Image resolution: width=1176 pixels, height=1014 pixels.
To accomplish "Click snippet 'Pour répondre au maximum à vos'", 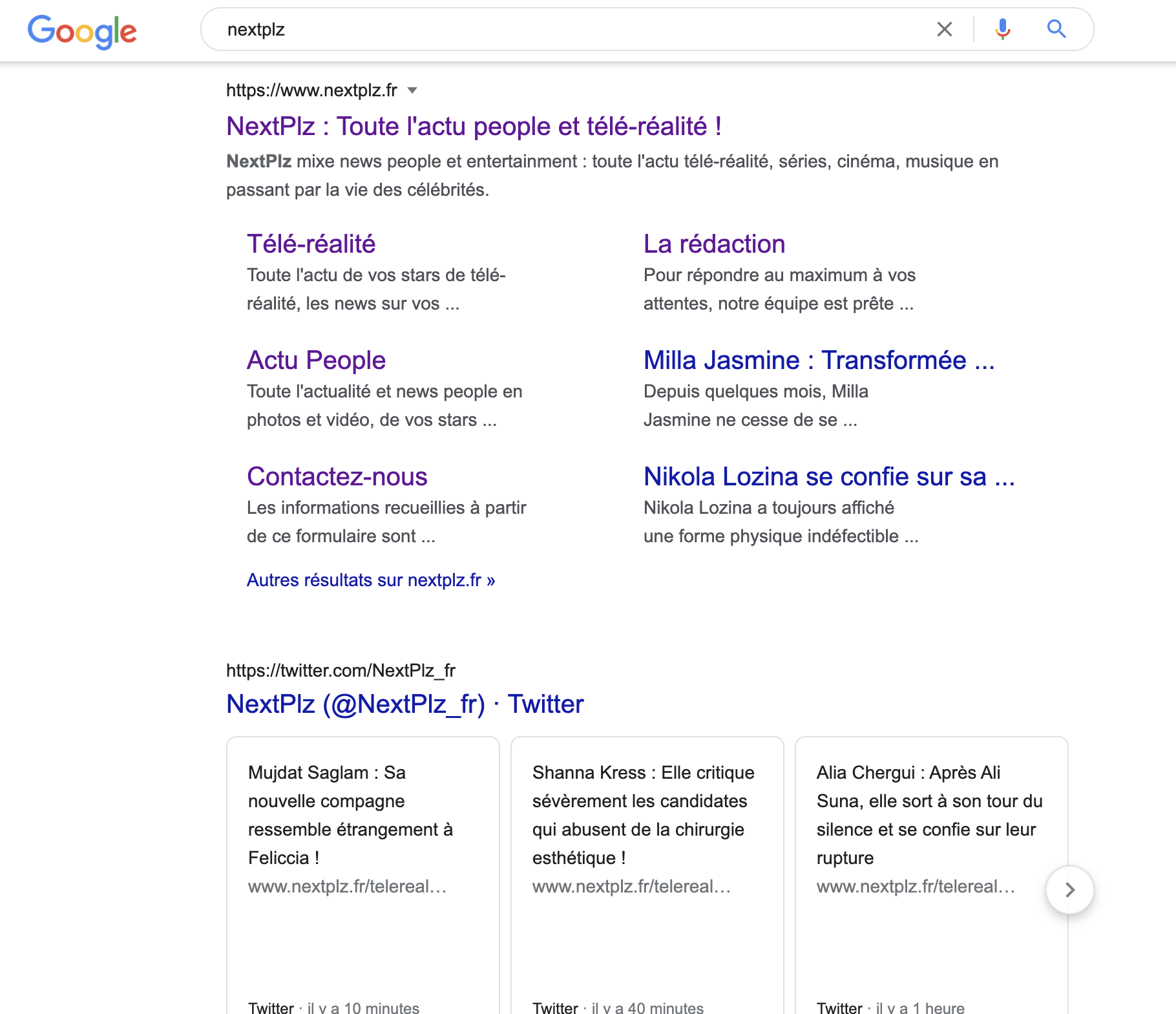I will click(x=779, y=275).
